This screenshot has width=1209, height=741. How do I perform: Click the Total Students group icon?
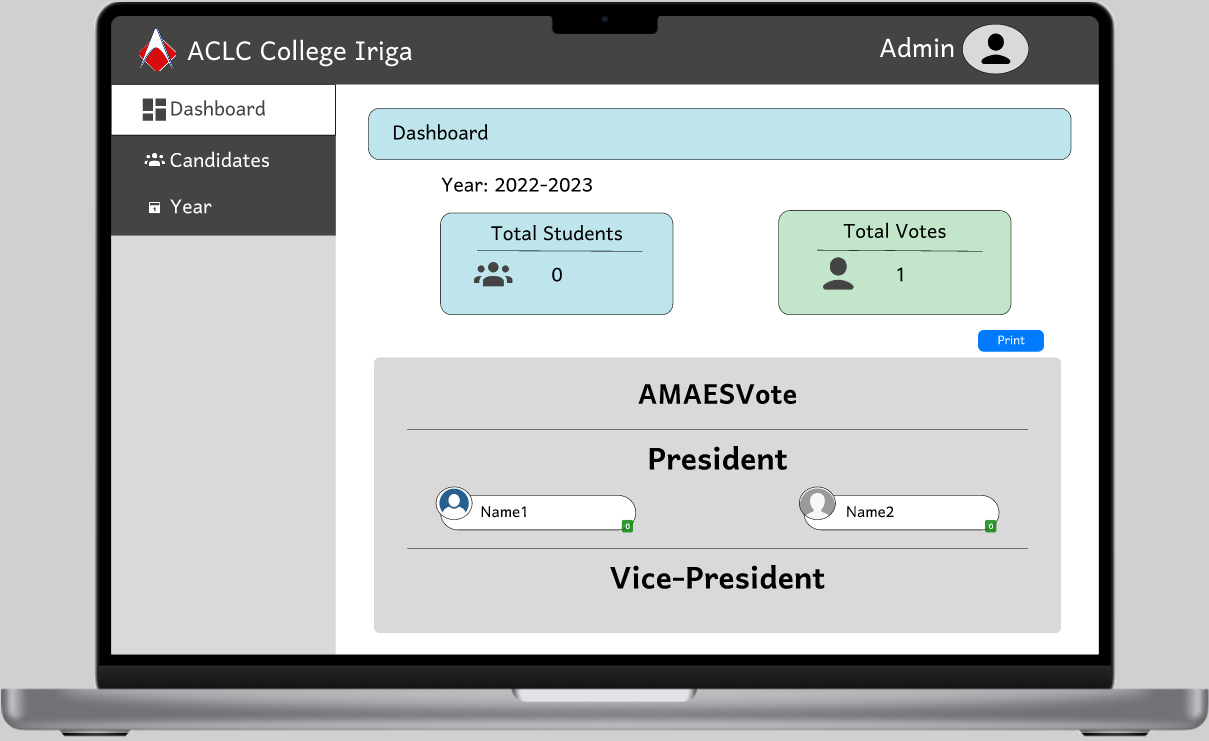(493, 275)
